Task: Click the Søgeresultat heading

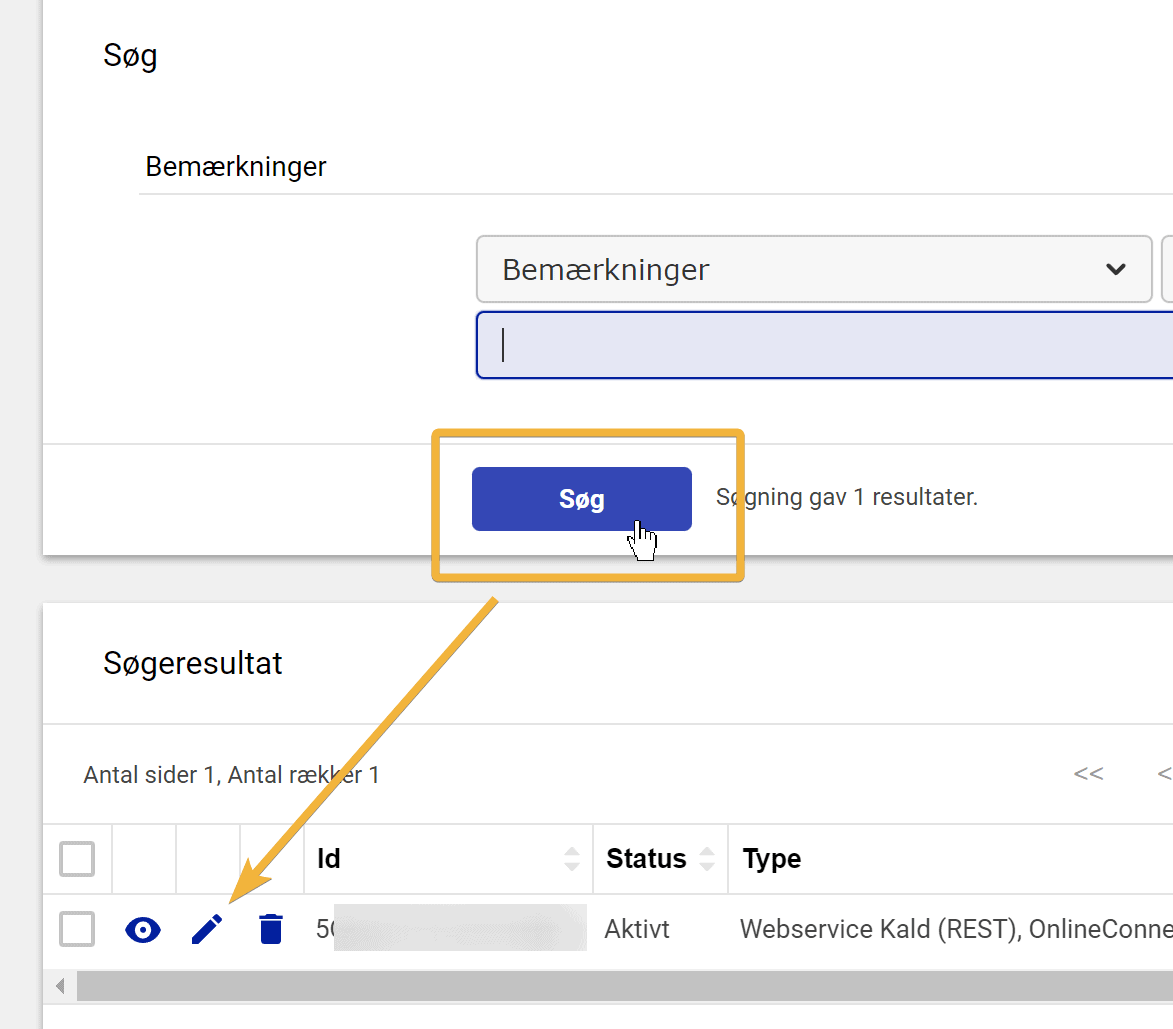Action: tap(192, 663)
